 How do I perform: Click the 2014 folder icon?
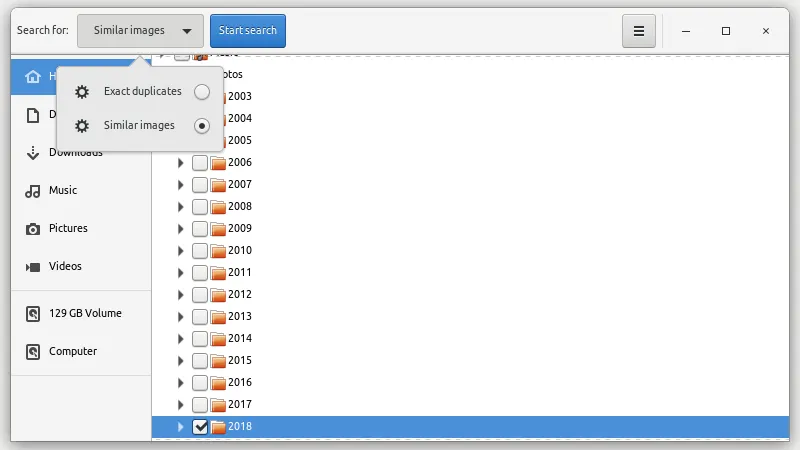tap(218, 339)
